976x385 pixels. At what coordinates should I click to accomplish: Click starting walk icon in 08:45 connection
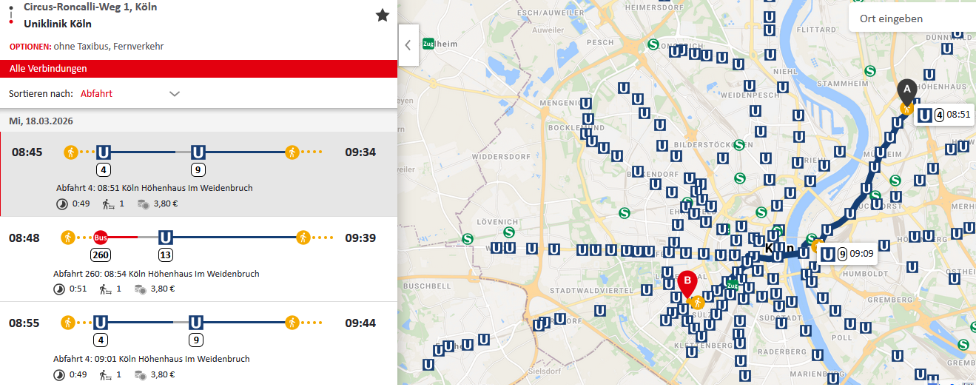(x=71, y=152)
